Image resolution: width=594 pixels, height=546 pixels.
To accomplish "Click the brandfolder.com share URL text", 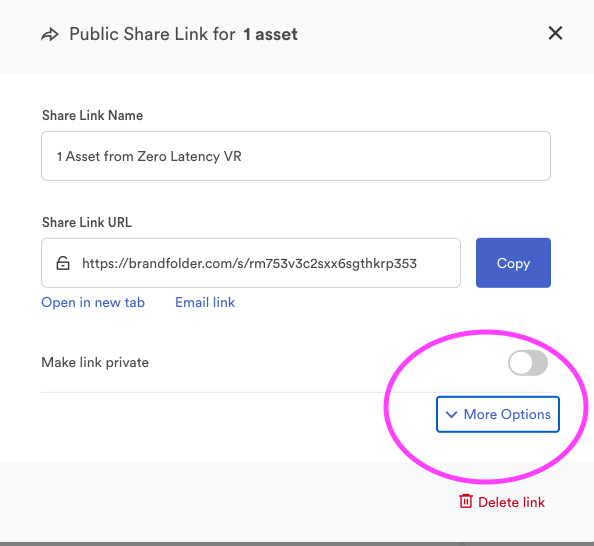I will tap(249, 263).
